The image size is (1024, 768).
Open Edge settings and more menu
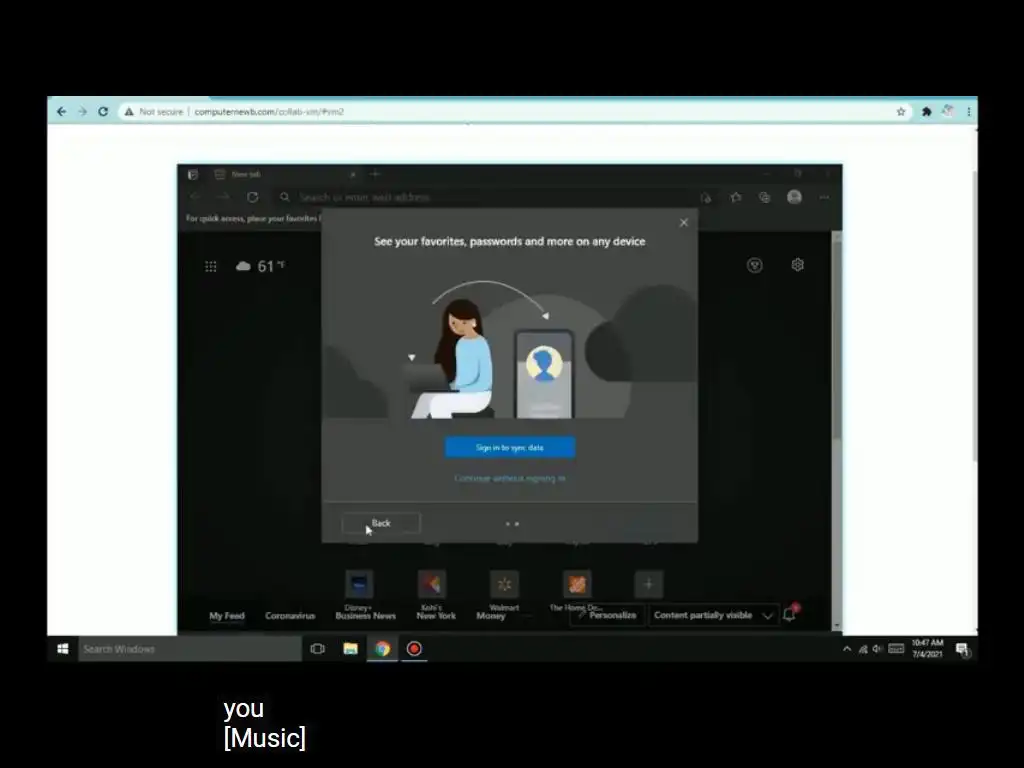point(824,197)
